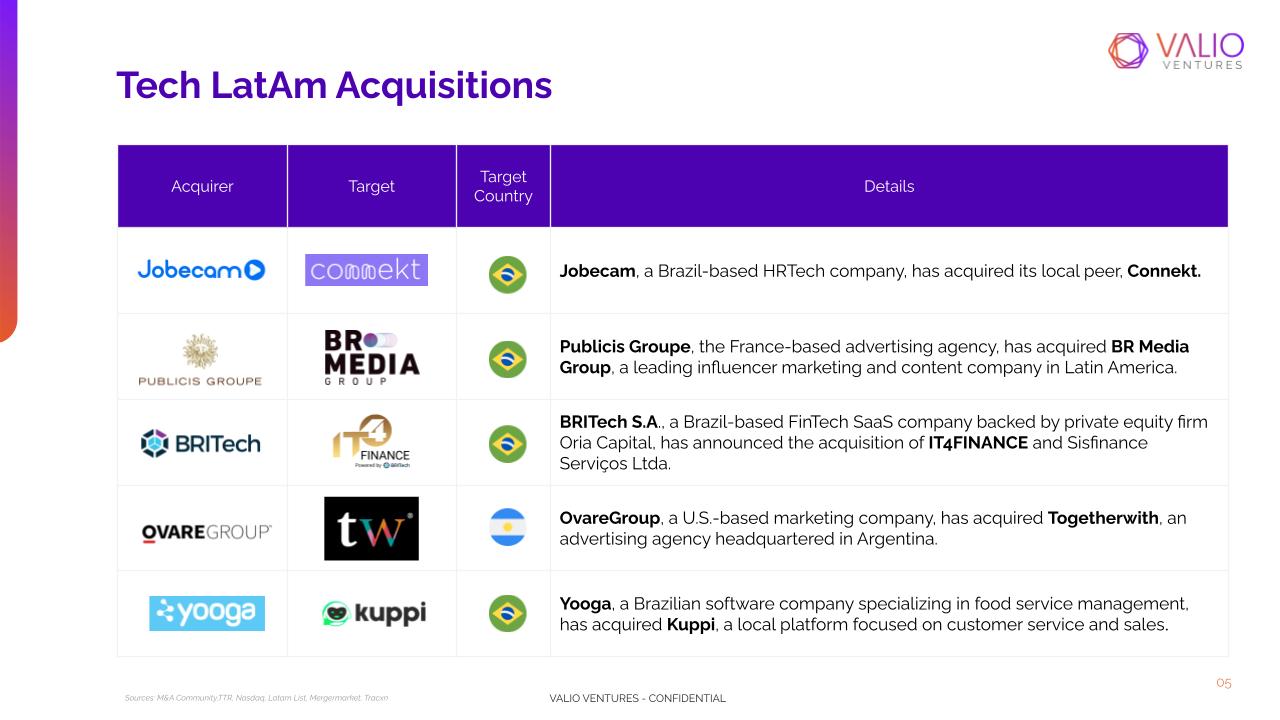The height and width of the screenshot is (720, 1280).
Task: Click the black tw Togetherwith logo
Action: coord(371,528)
